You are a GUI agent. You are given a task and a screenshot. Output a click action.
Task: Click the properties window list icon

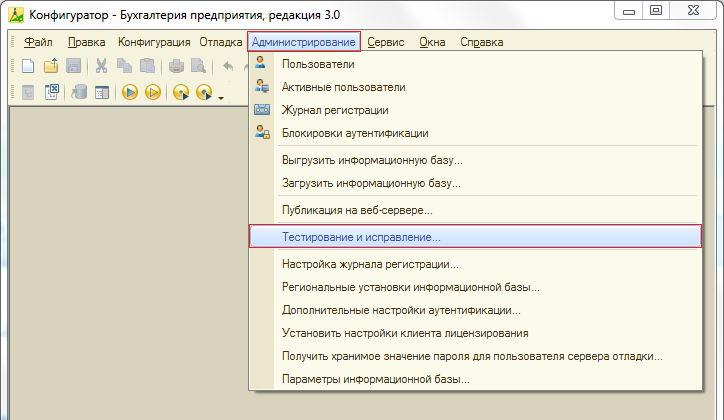(x=102, y=92)
